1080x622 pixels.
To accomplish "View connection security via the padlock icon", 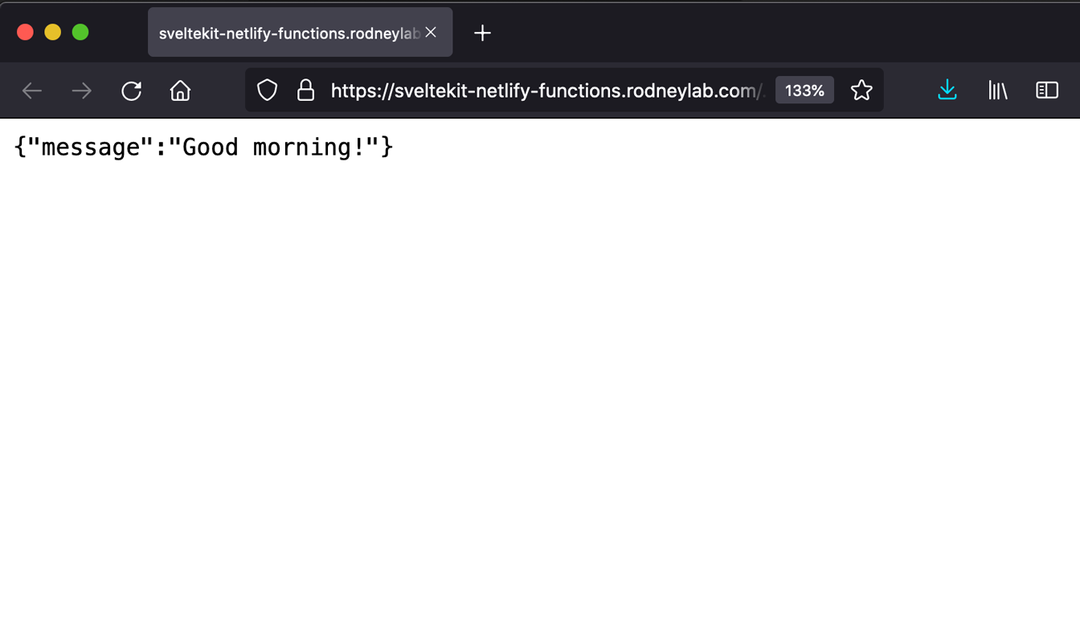I will (306, 90).
